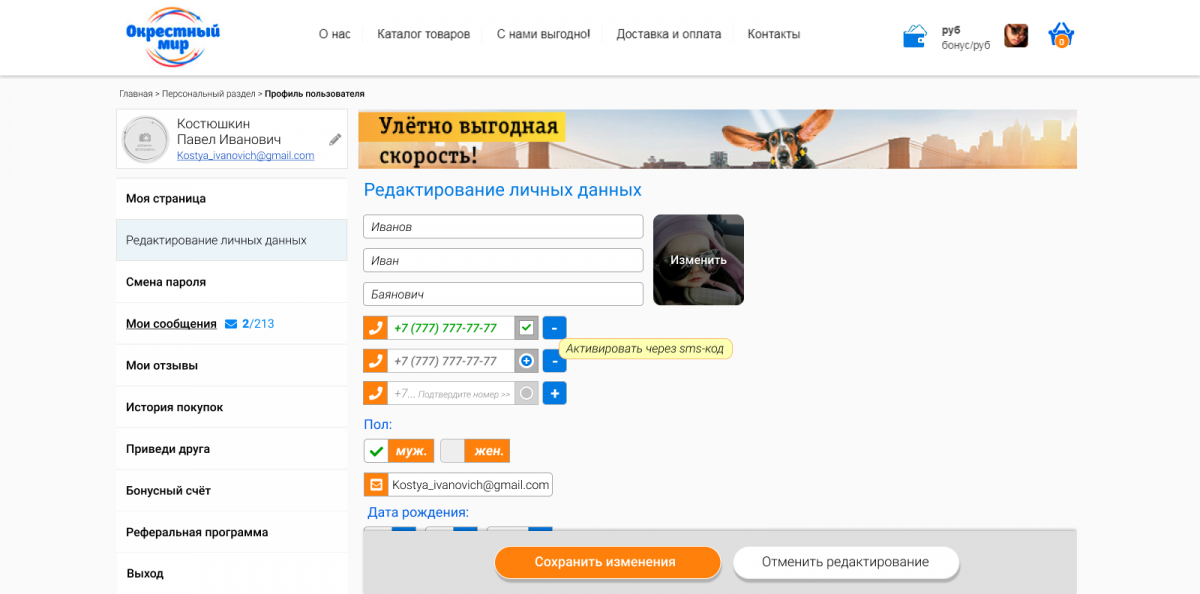Open Смена пароля in sidebar

coord(166,282)
